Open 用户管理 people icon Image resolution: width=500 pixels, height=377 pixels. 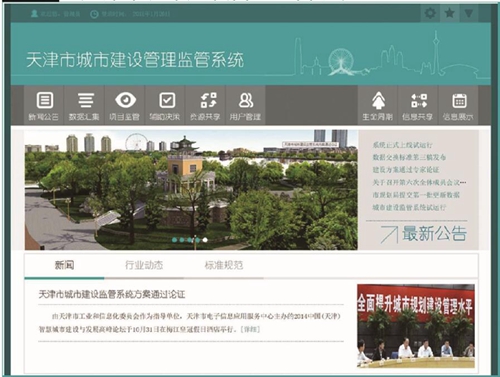click(x=246, y=100)
